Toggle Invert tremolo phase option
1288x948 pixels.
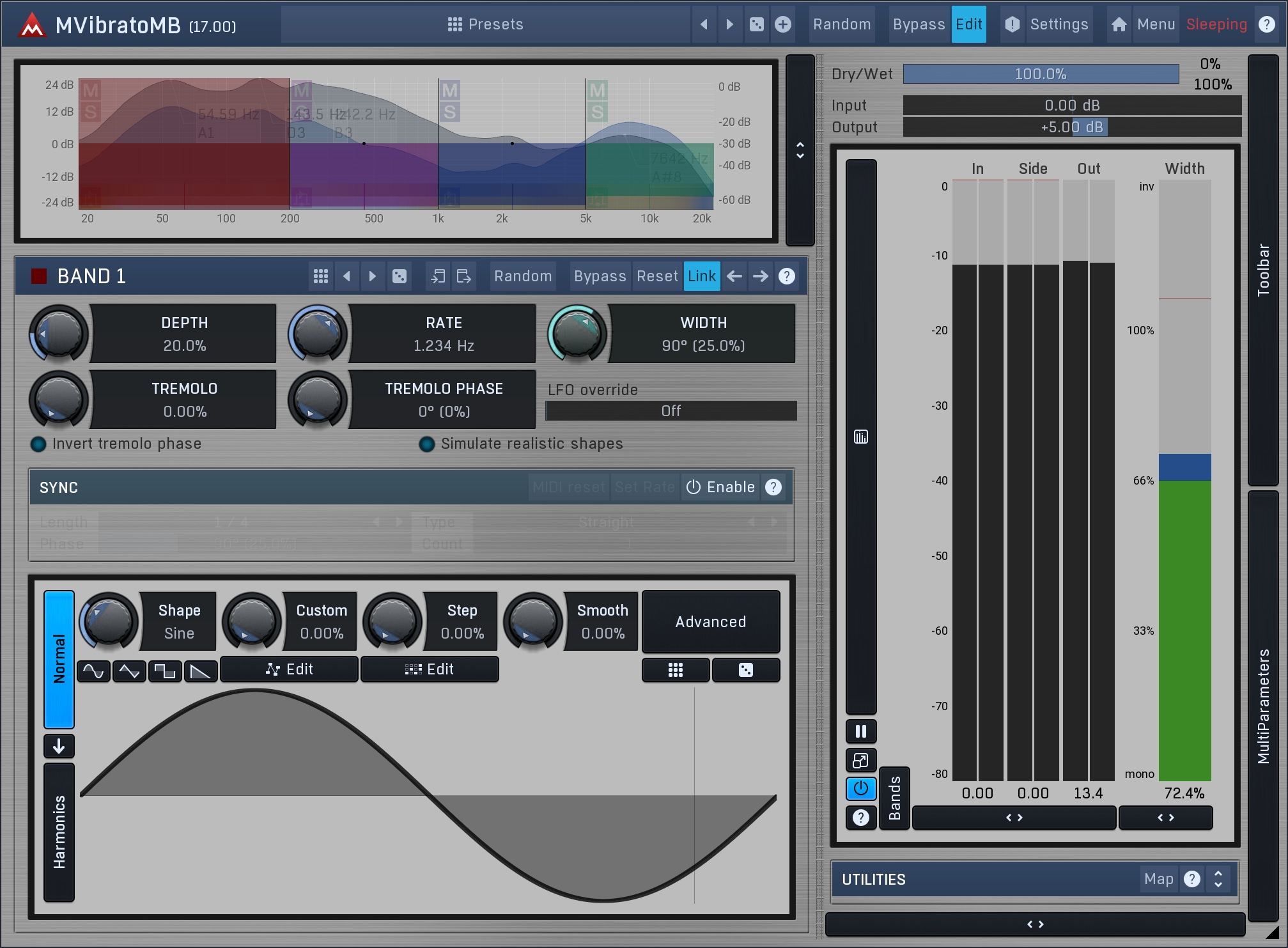click(x=38, y=444)
